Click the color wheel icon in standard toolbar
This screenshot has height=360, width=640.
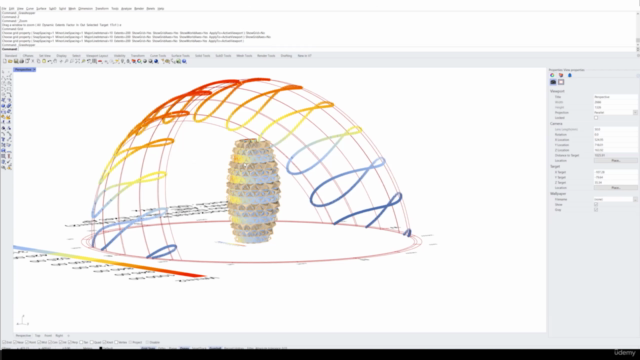pyautogui.click(x=139, y=61)
